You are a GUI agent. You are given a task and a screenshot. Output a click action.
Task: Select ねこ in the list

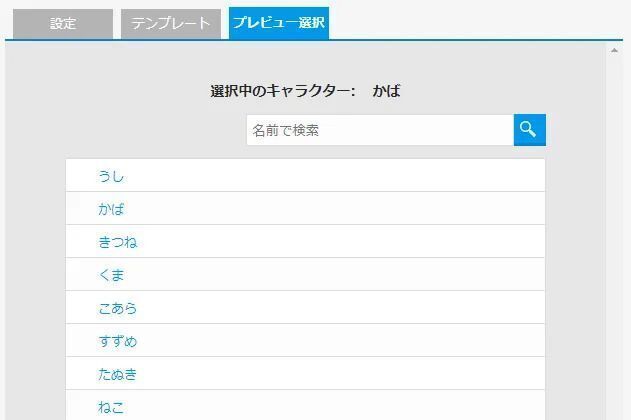pyautogui.click(x=111, y=407)
